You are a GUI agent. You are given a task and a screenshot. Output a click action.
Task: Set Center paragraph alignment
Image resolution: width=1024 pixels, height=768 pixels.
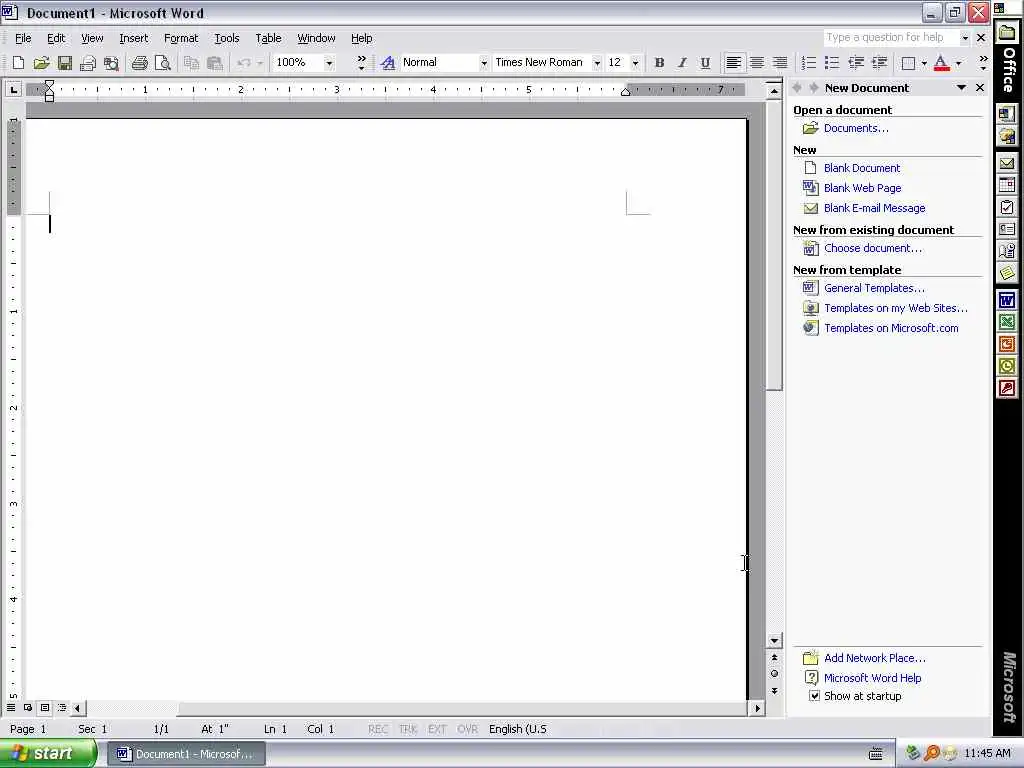coord(757,63)
